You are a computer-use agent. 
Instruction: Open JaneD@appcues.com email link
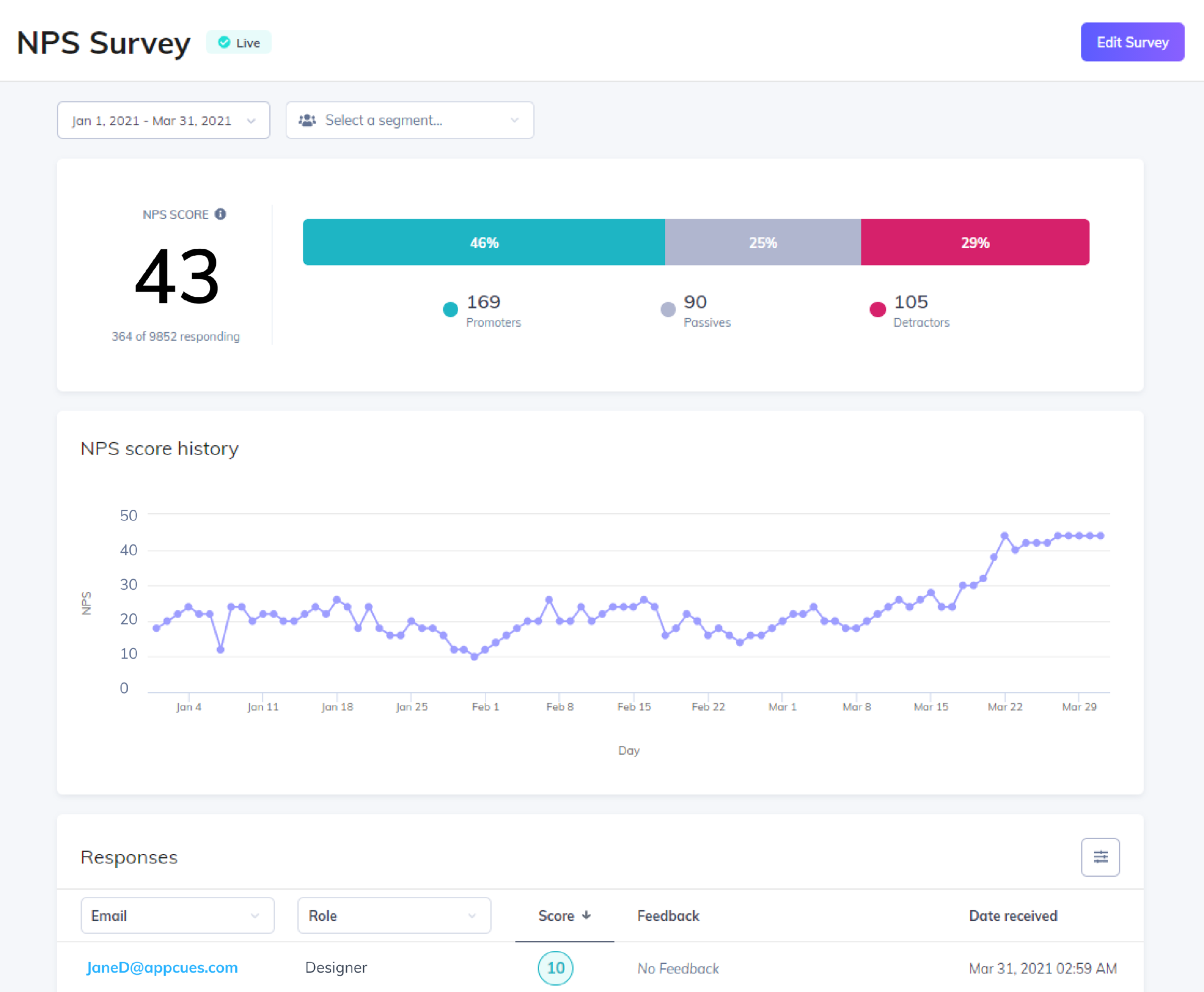[162, 967]
